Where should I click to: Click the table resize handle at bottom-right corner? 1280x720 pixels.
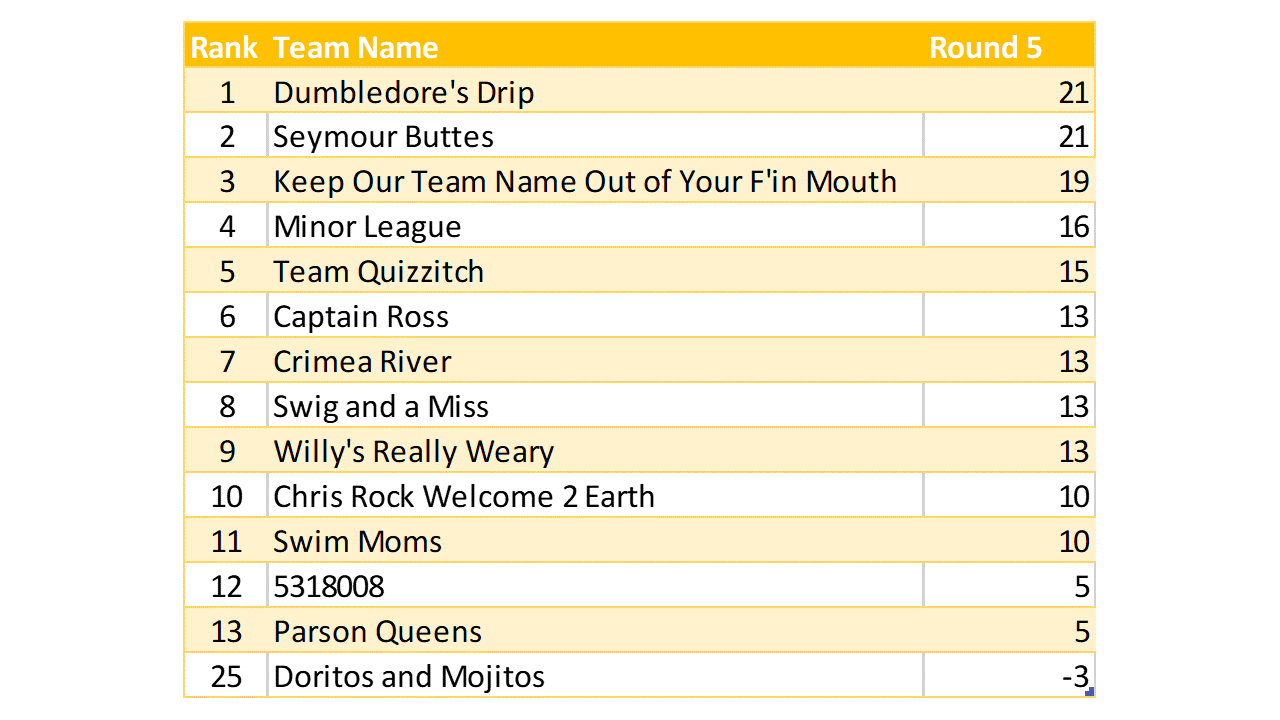(x=1090, y=691)
